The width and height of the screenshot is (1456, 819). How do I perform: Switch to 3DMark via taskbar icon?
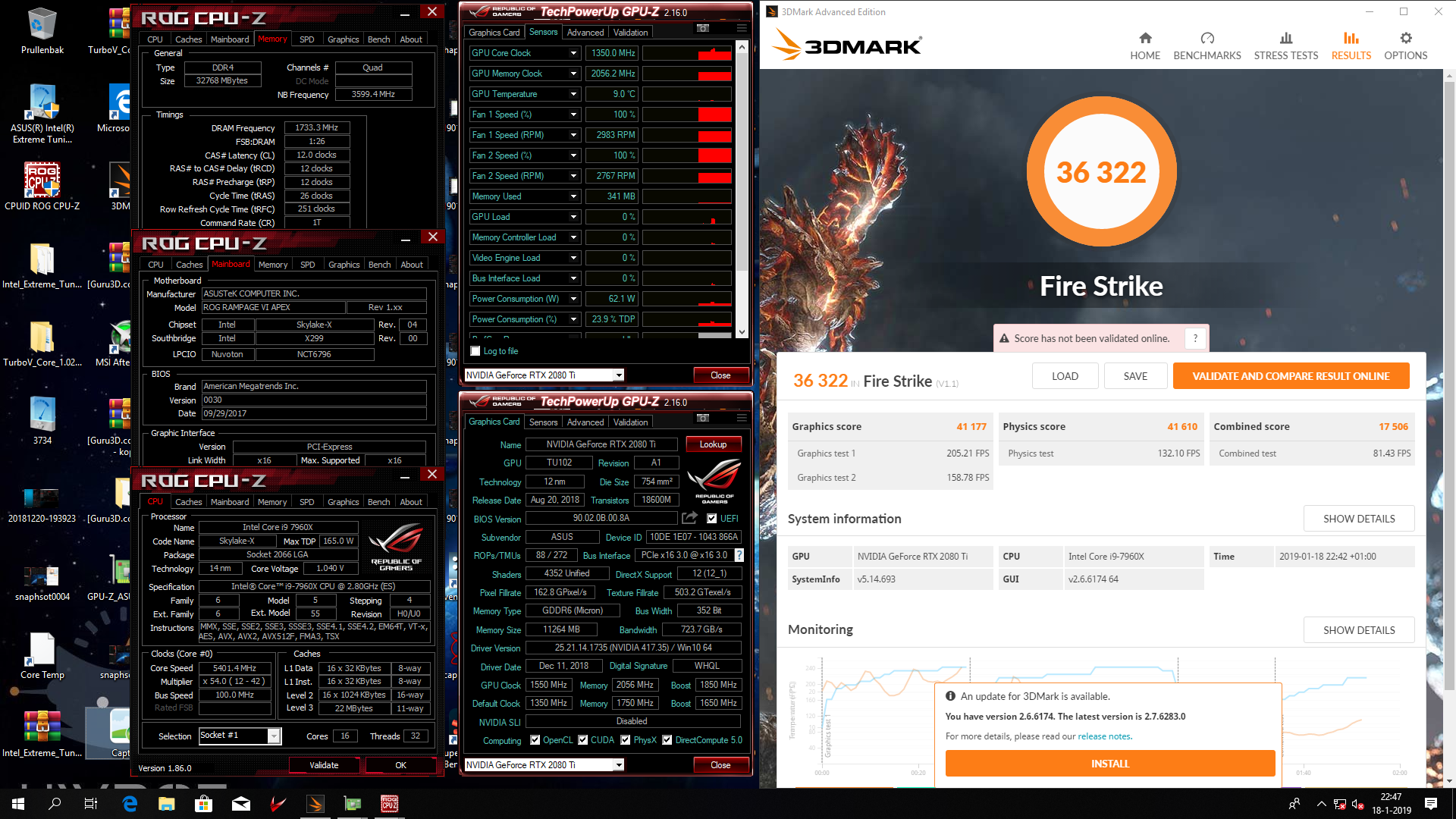(x=315, y=804)
